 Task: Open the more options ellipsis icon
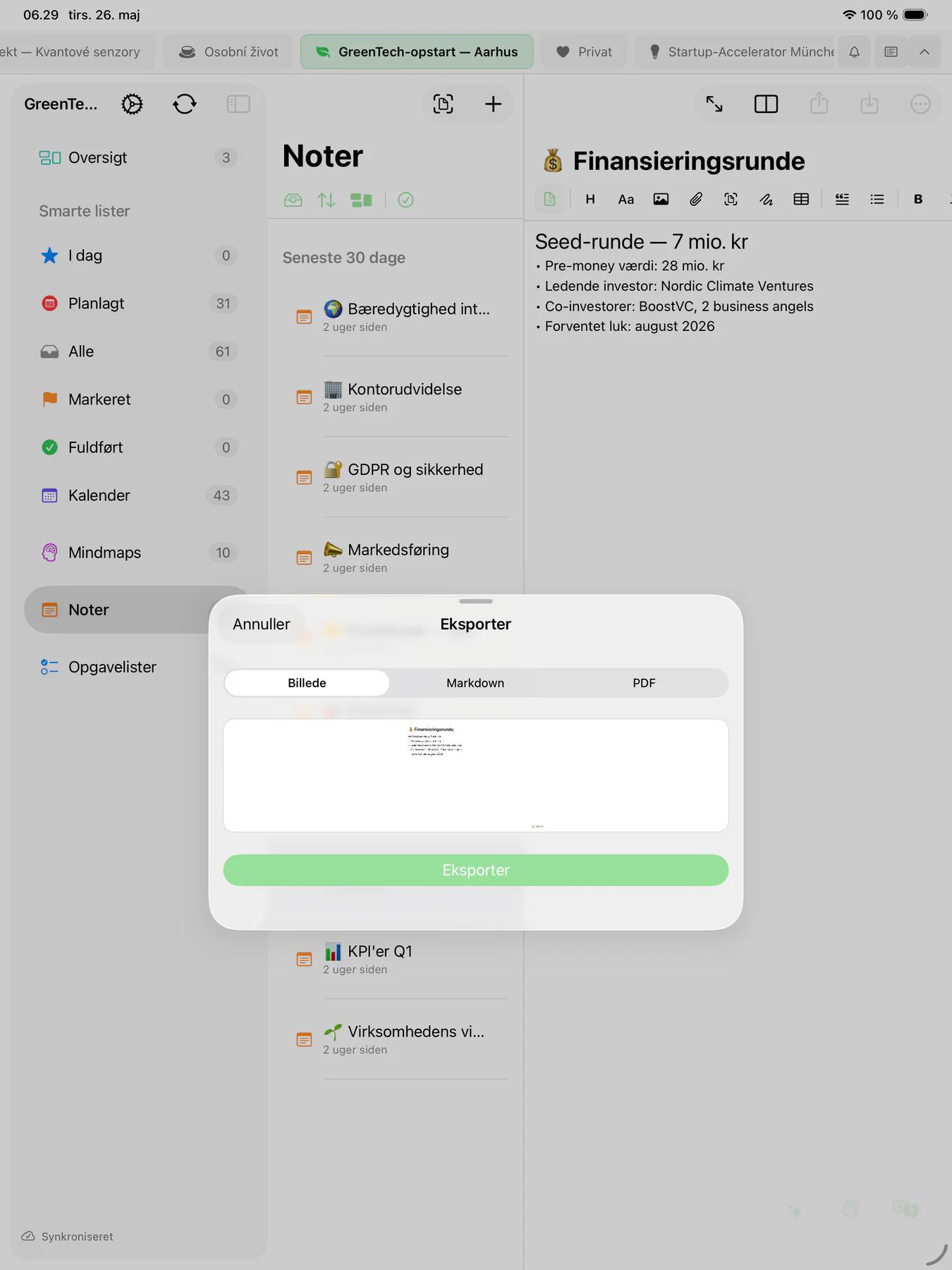pyautogui.click(x=920, y=104)
